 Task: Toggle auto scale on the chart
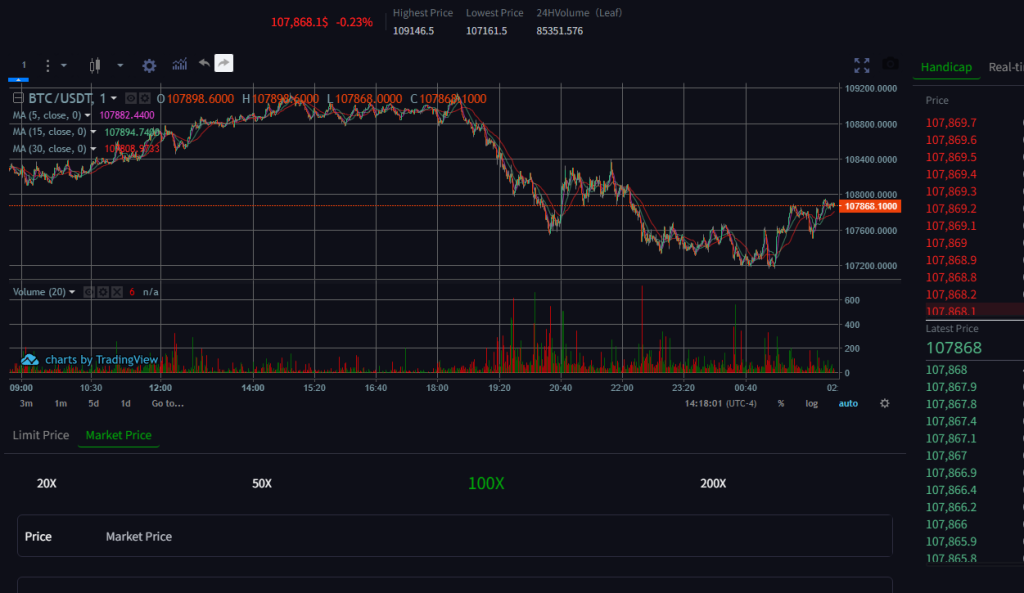point(847,404)
